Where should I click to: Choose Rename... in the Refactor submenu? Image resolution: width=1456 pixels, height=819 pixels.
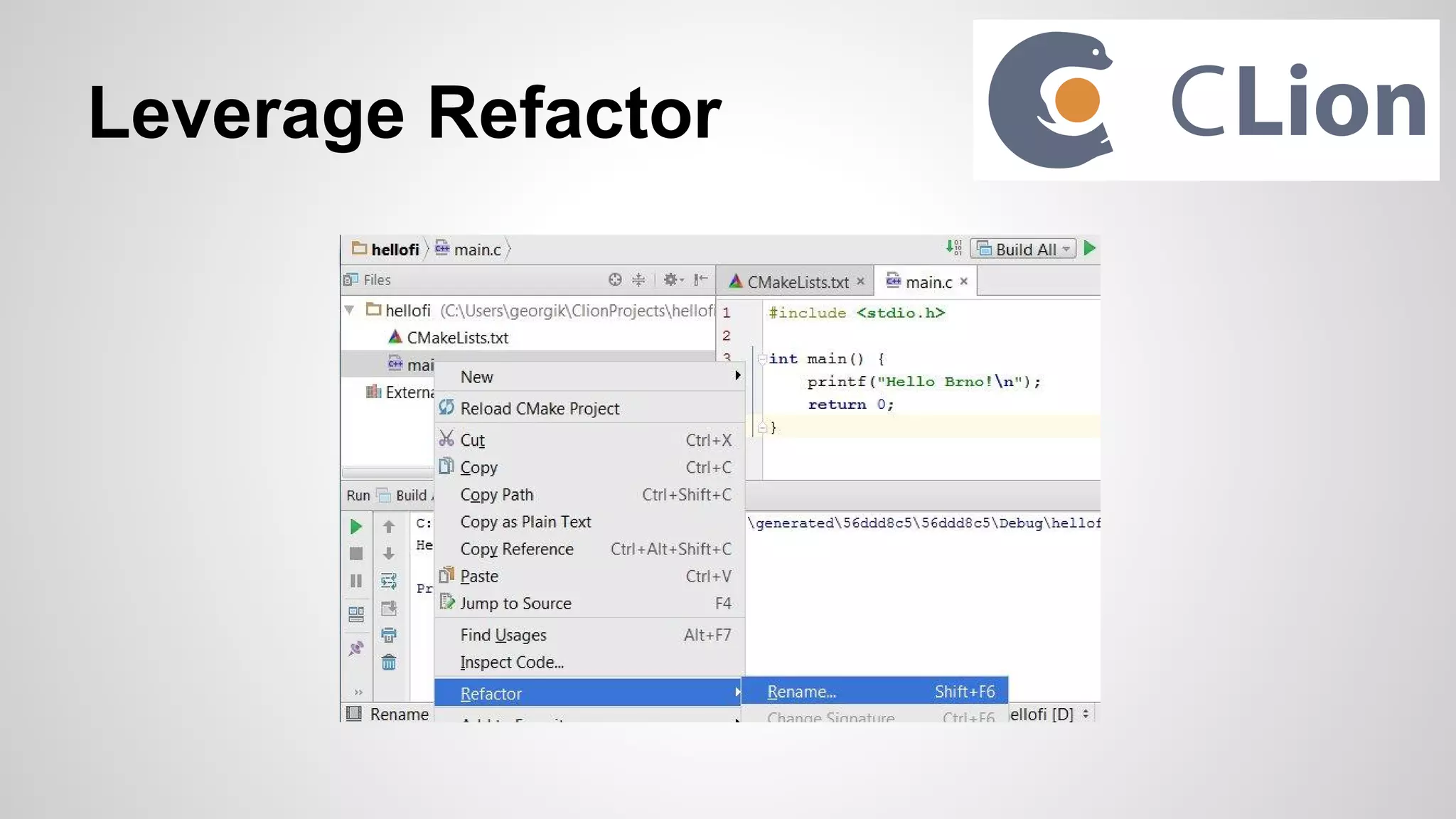[x=874, y=691]
